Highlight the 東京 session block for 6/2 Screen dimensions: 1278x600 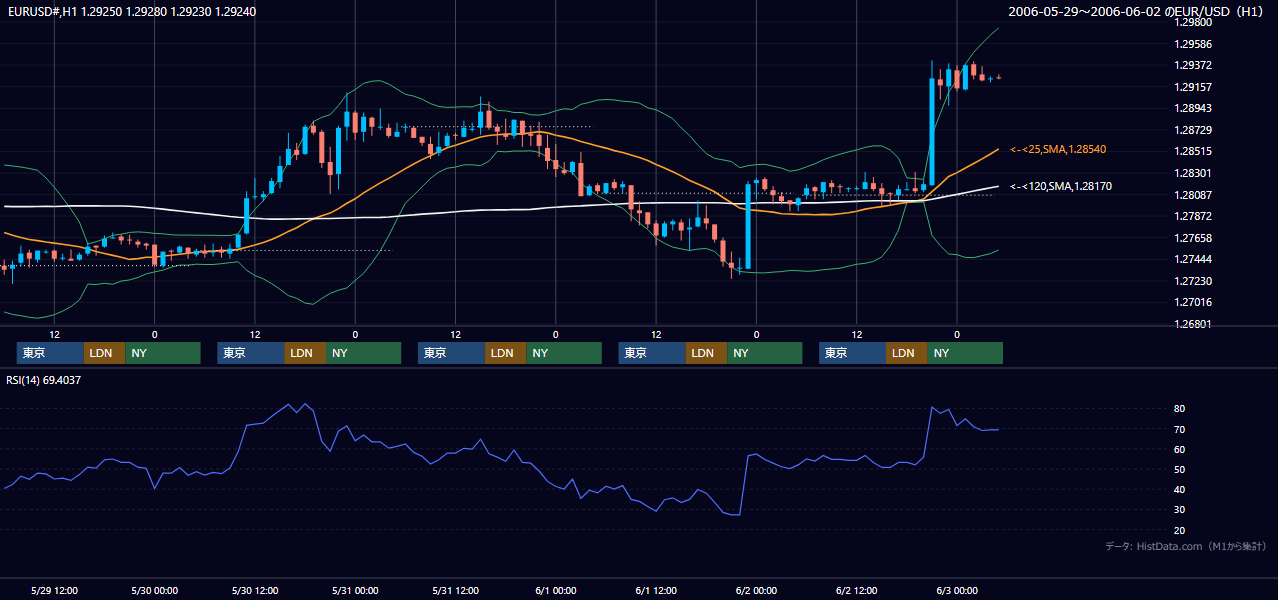[852, 353]
